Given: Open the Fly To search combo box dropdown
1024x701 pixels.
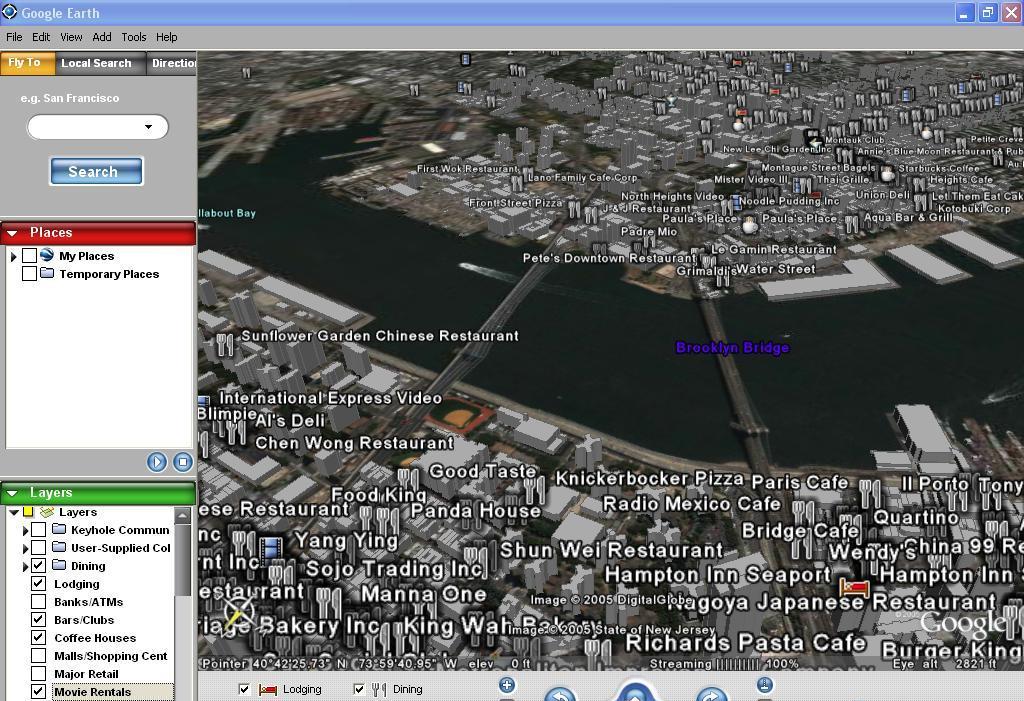Looking at the screenshot, I should [x=148, y=127].
